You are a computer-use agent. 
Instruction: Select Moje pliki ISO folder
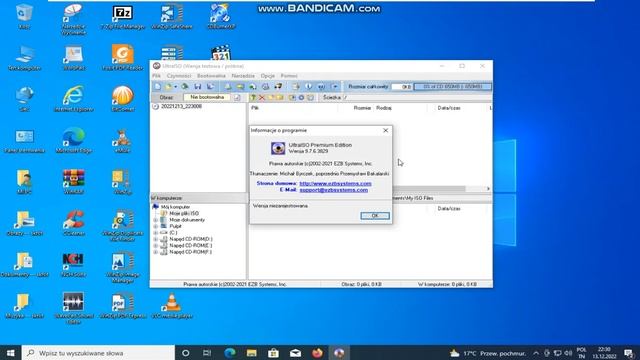pyautogui.click(x=184, y=213)
